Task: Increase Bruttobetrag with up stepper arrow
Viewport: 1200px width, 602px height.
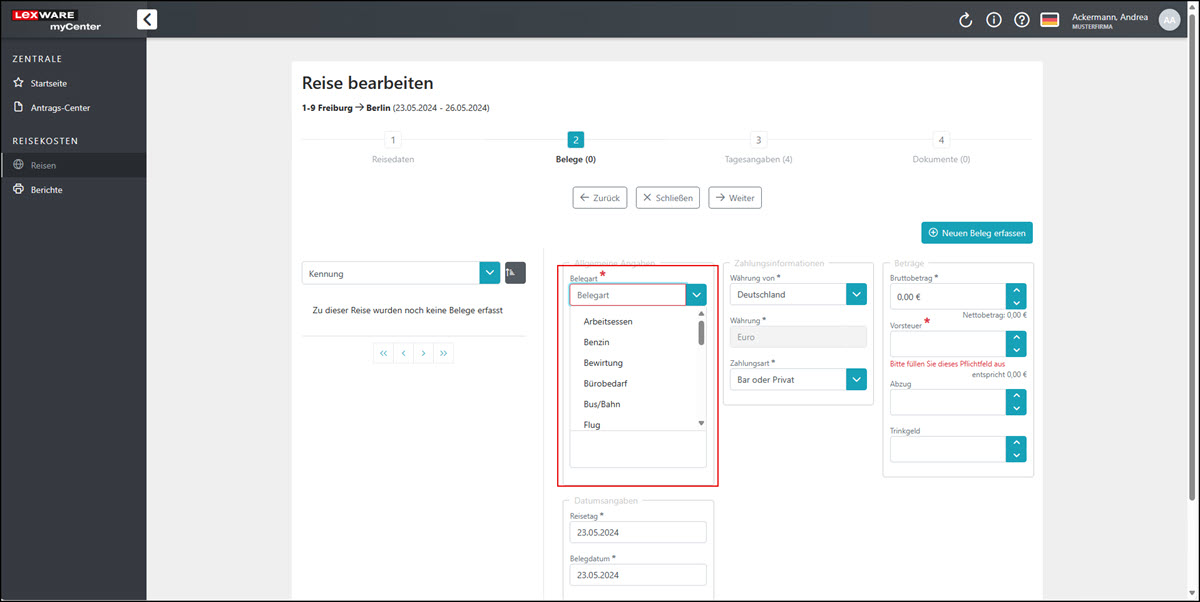Action: tap(1017, 290)
